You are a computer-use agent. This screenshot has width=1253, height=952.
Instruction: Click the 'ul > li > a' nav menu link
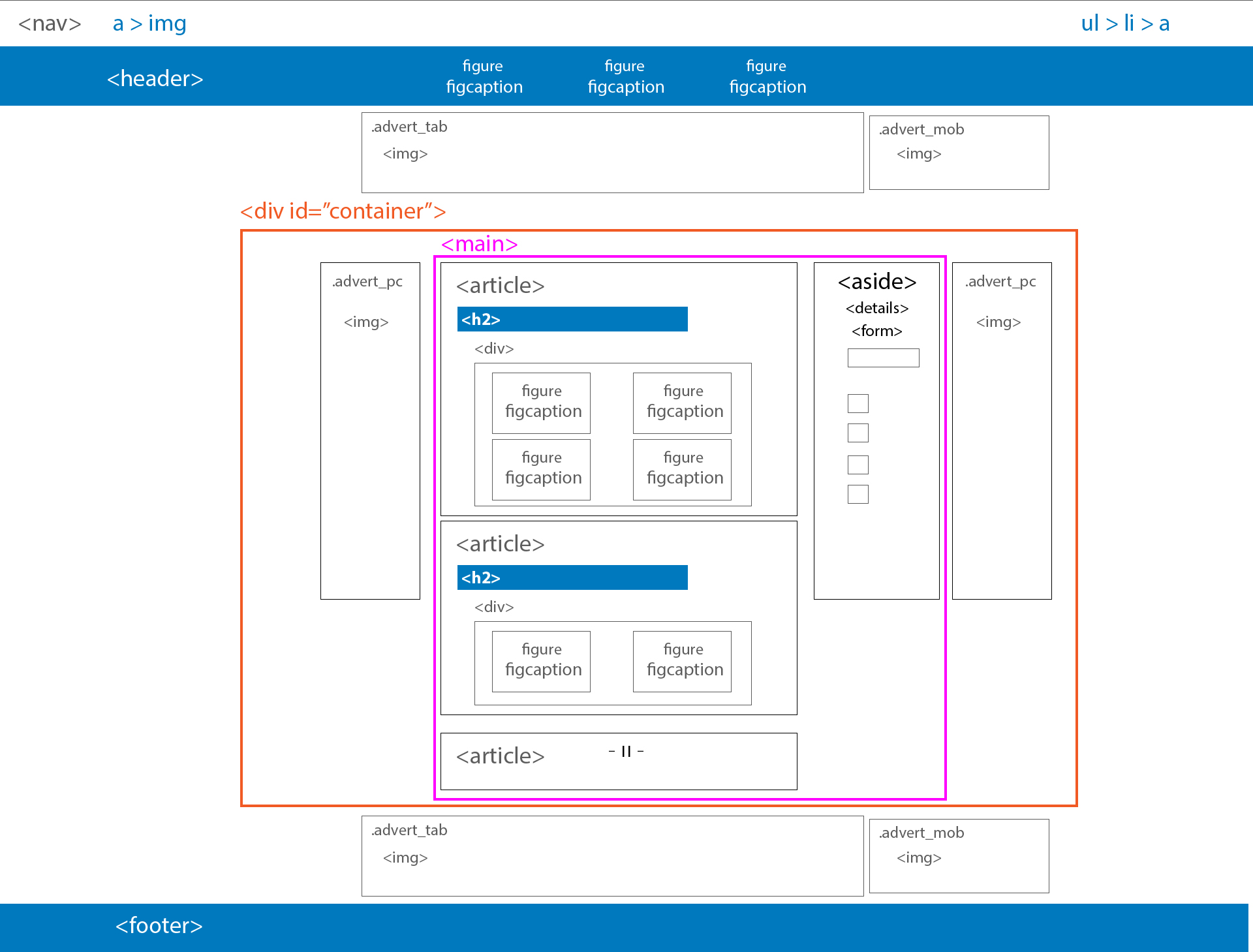click(x=1125, y=23)
